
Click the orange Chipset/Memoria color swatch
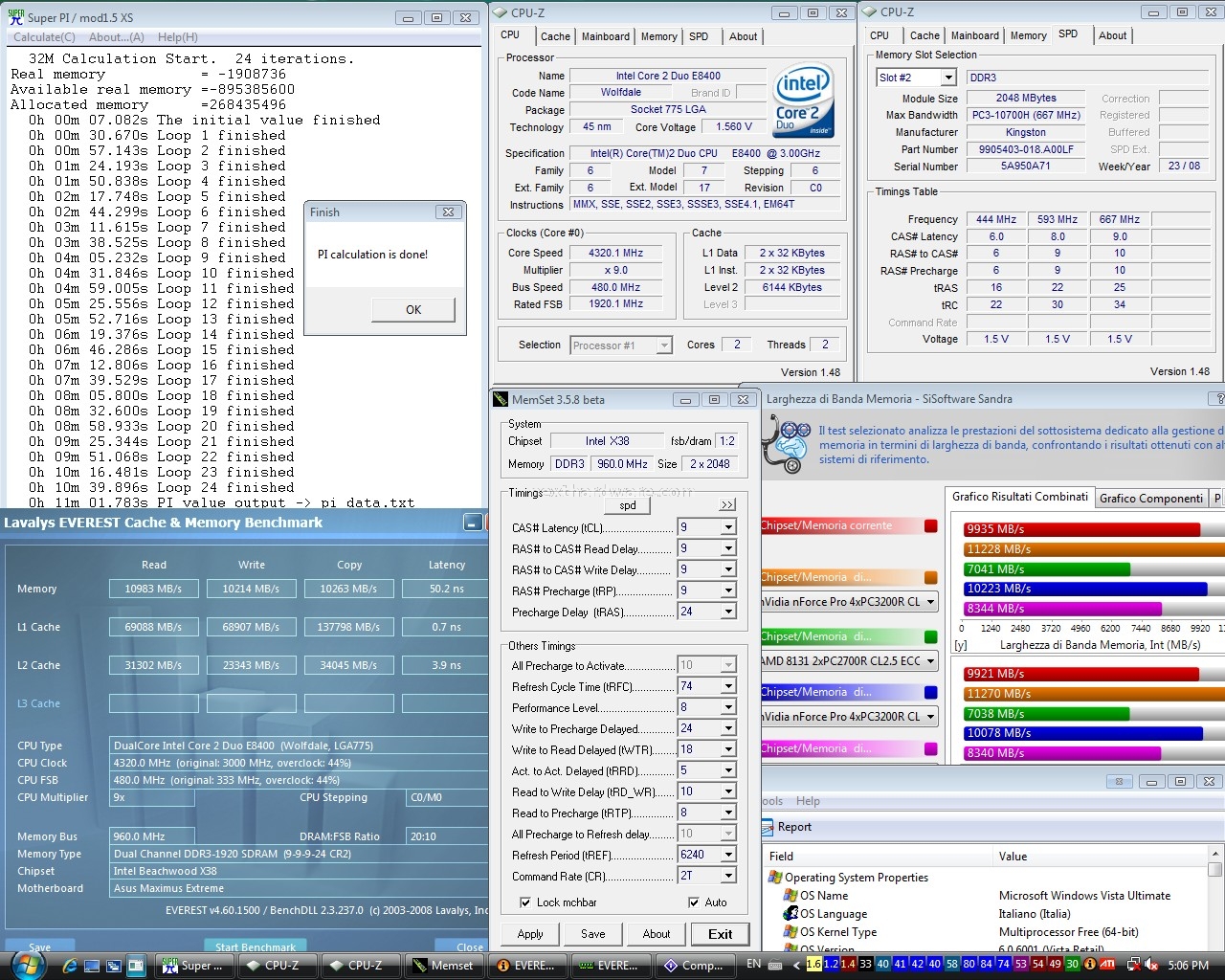[x=930, y=578]
